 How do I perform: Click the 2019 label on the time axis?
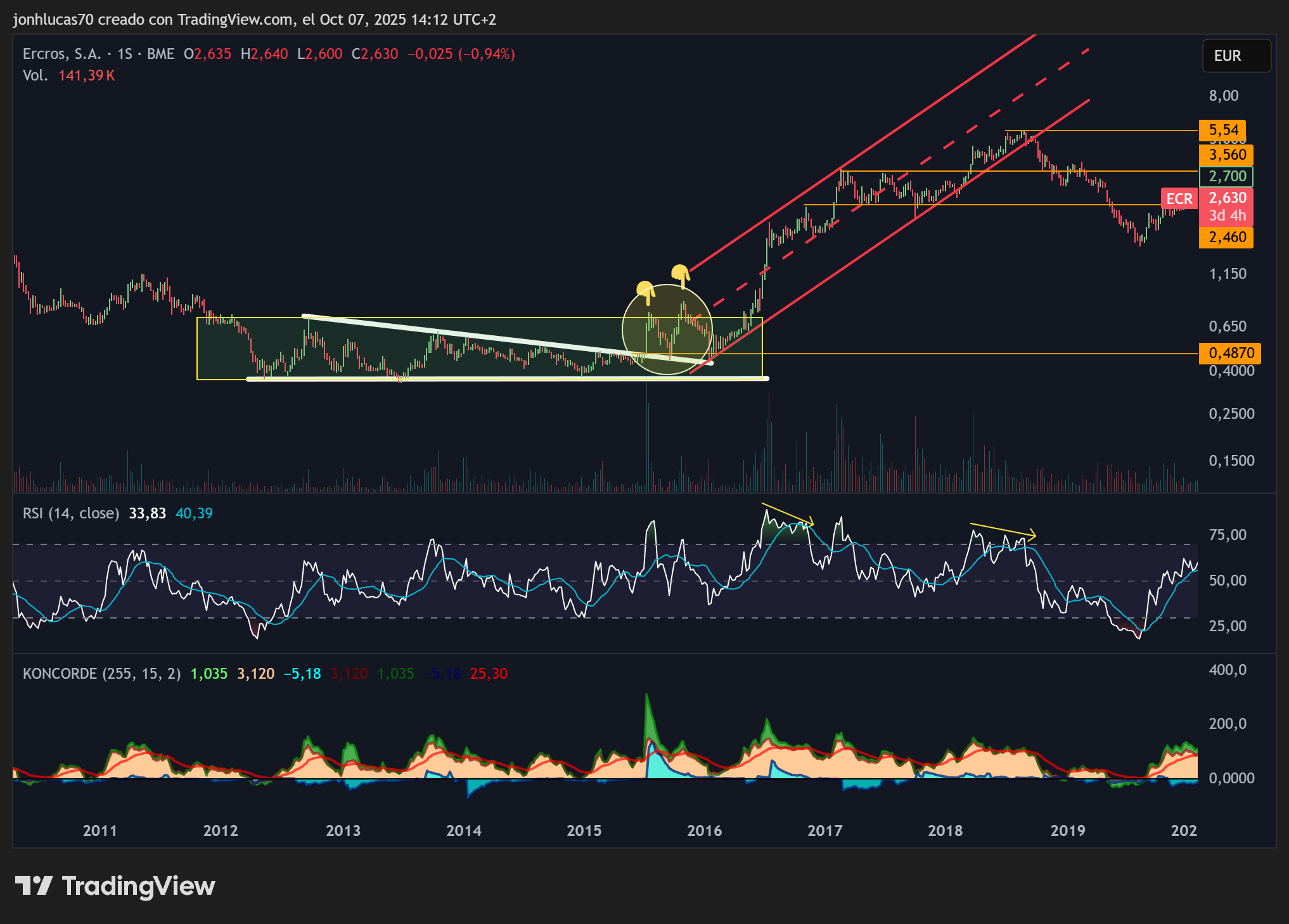click(1068, 831)
